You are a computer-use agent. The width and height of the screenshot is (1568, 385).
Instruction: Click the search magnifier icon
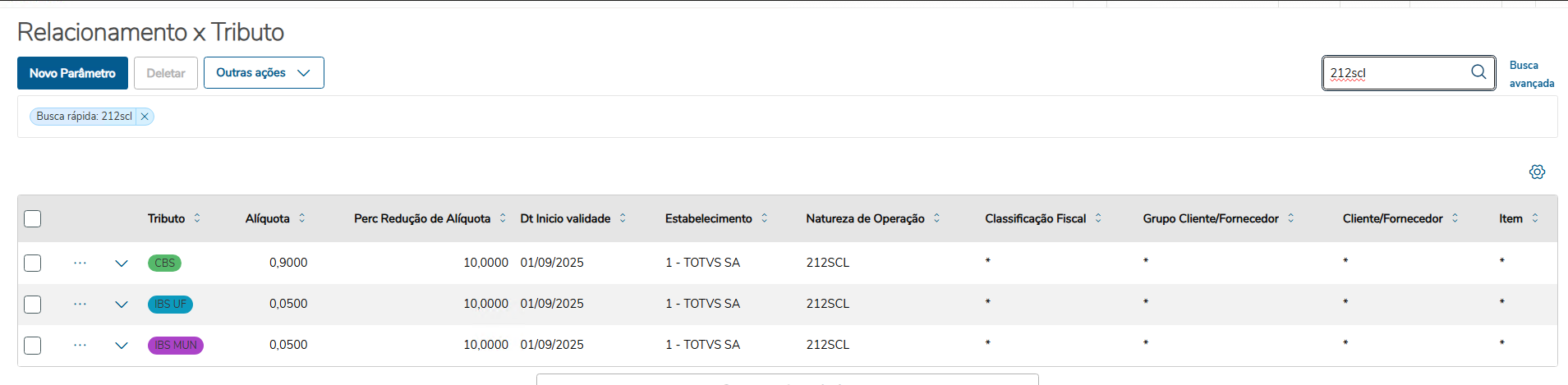(x=1478, y=72)
